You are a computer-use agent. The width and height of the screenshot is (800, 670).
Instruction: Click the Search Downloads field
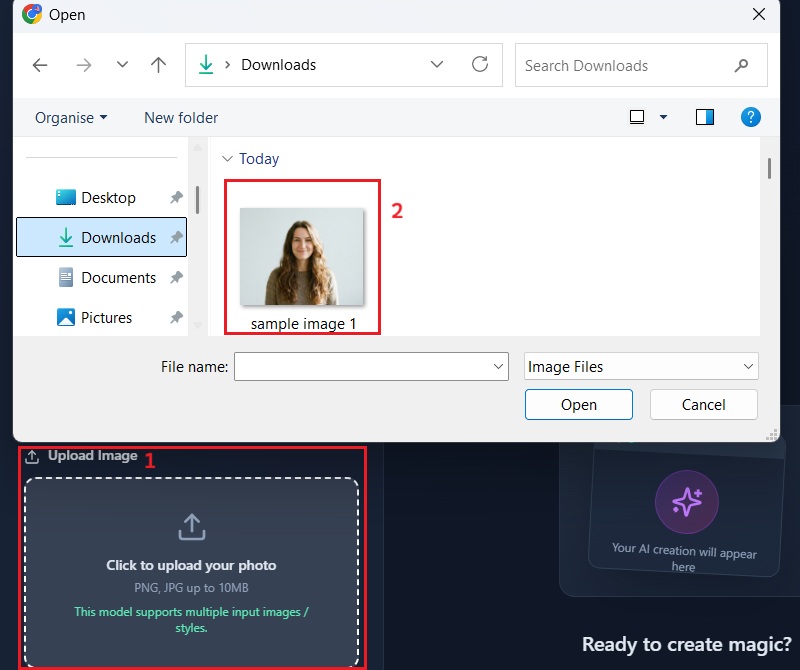(x=641, y=65)
